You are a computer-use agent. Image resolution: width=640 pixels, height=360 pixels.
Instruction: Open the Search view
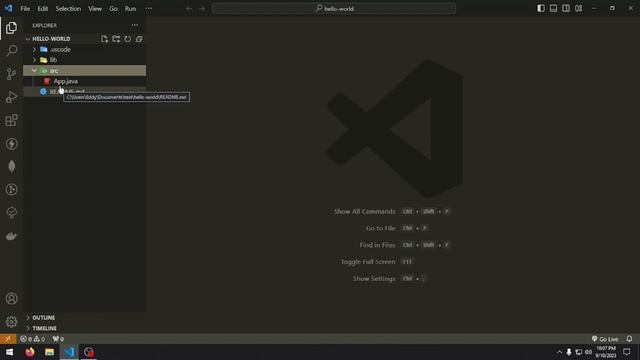pyautogui.click(x=11, y=51)
